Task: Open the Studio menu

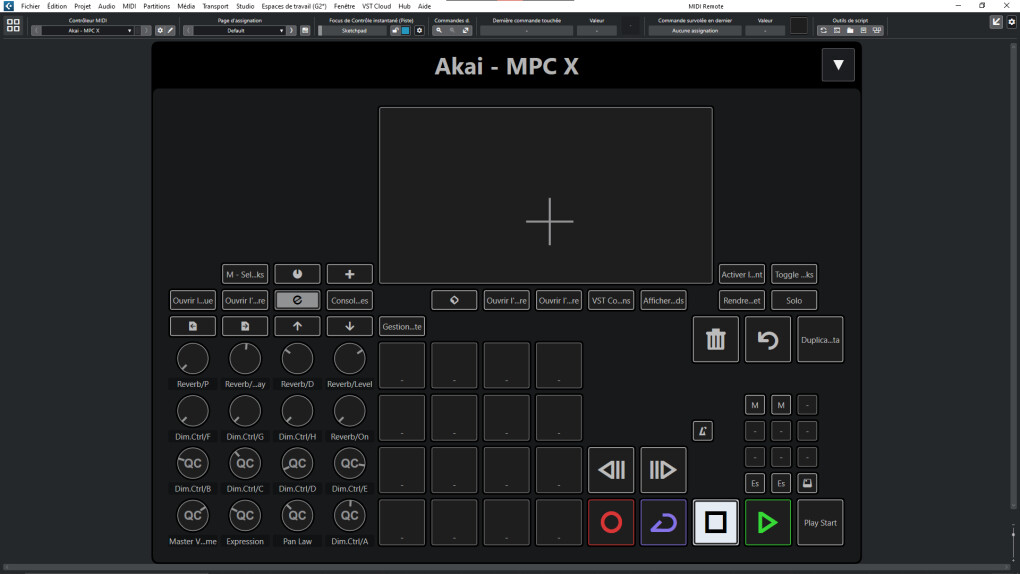Action: (x=245, y=6)
